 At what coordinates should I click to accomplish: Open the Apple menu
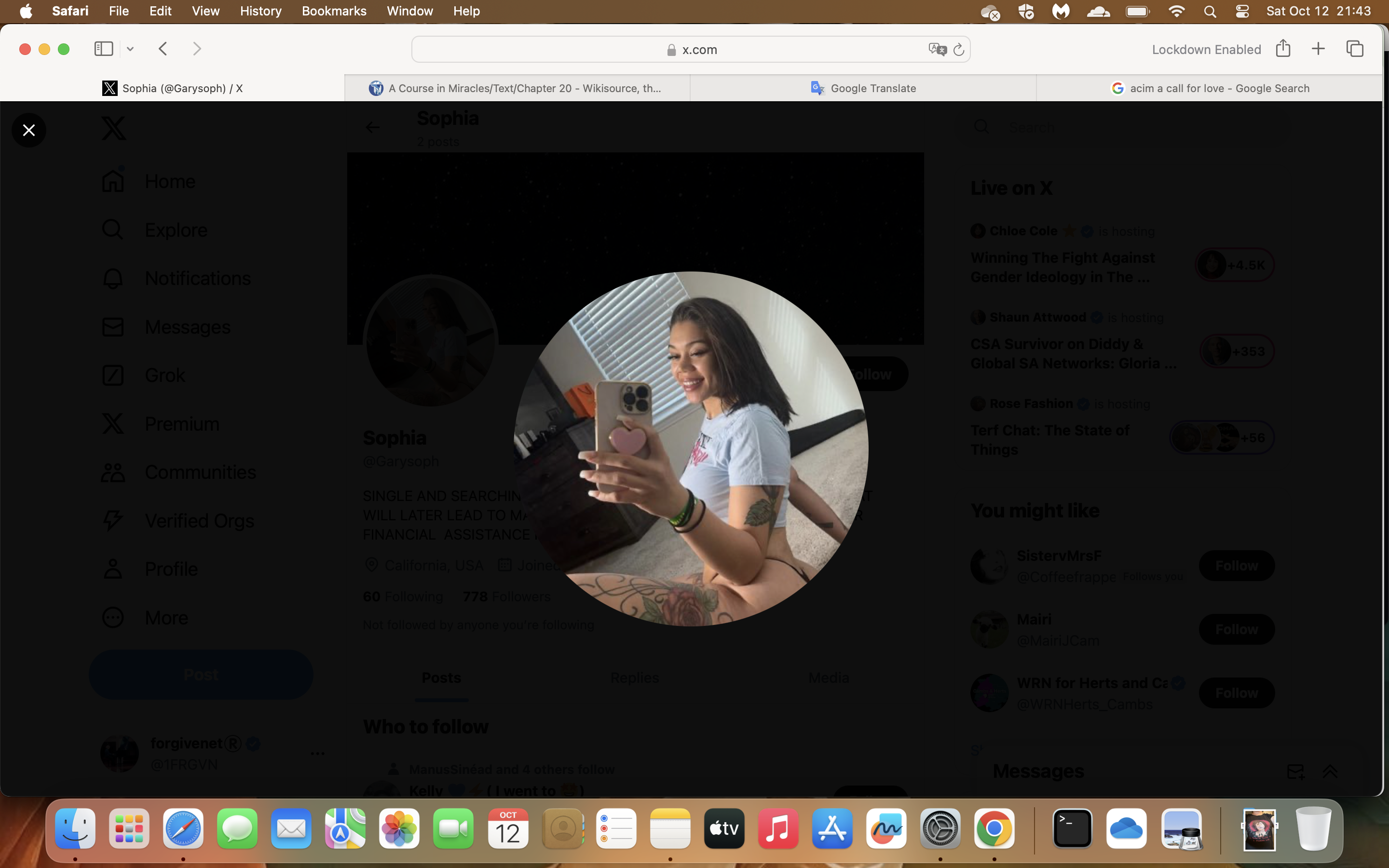(26, 11)
